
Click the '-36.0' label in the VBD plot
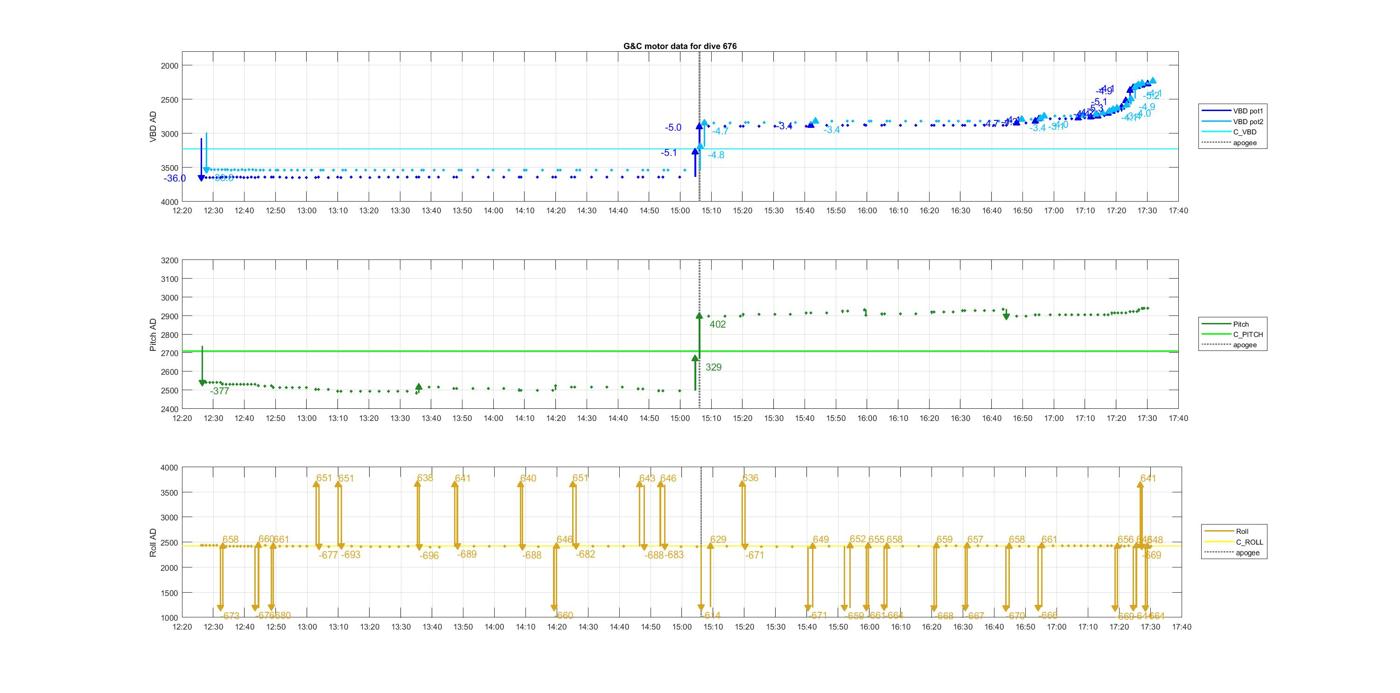coord(175,179)
